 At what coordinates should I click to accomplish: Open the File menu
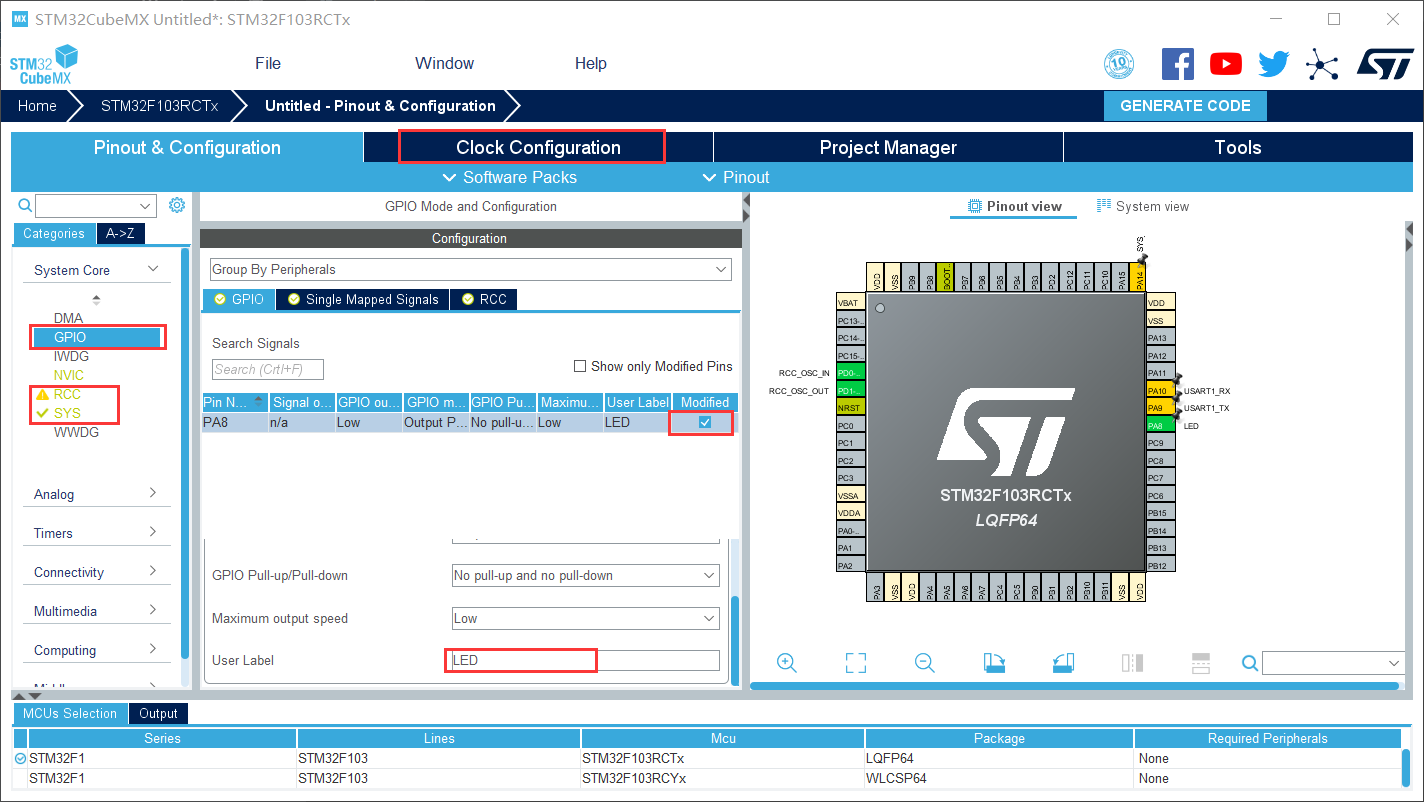click(x=268, y=63)
